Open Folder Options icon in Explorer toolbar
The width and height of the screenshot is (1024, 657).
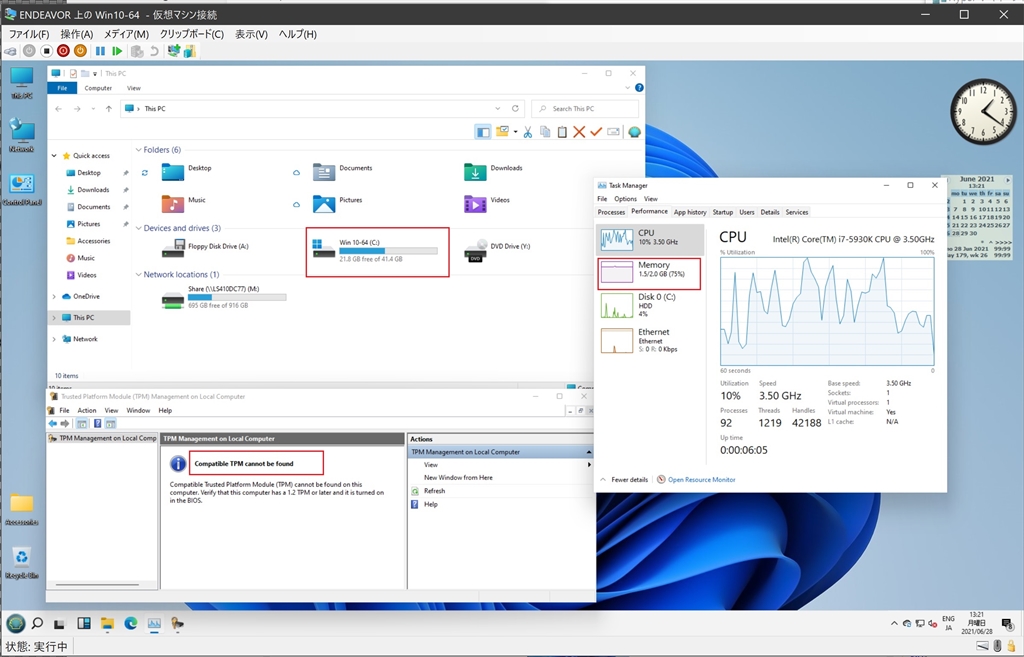pos(502,132)
